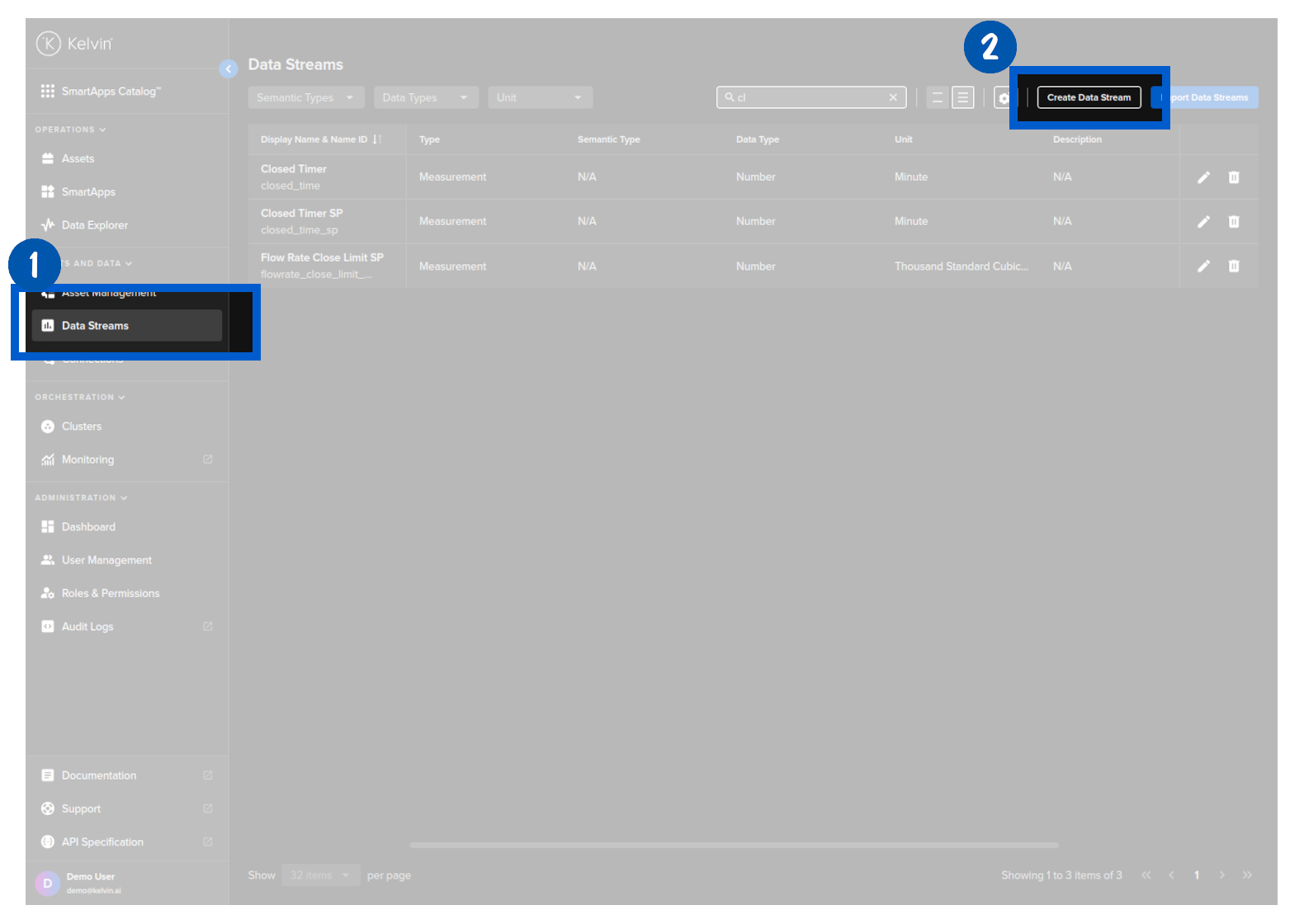
Task: Click the edit pencil for Closed Timer
Action: point(1203,177)
